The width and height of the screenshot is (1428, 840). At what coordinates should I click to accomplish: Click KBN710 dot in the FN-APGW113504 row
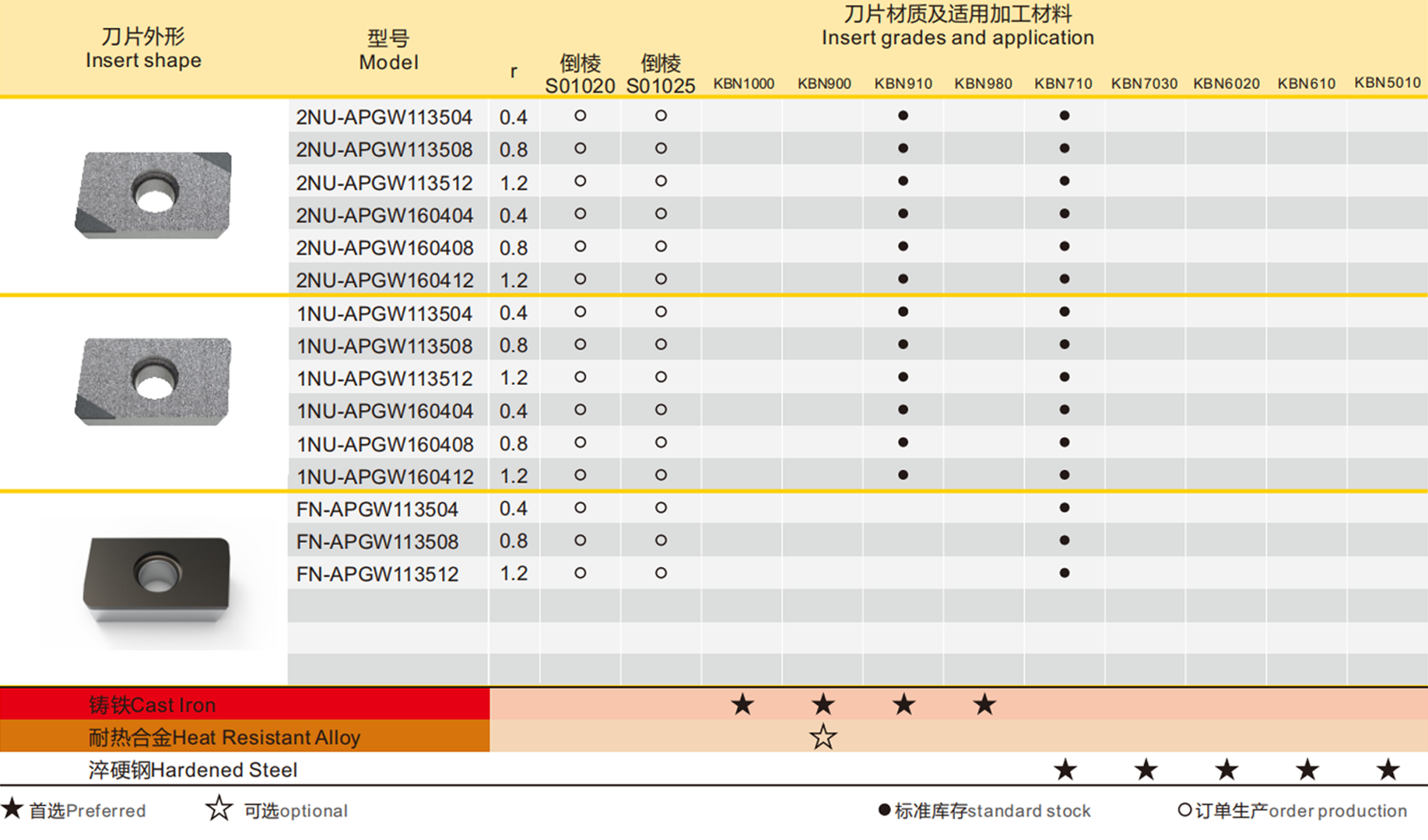point(1064,508)
